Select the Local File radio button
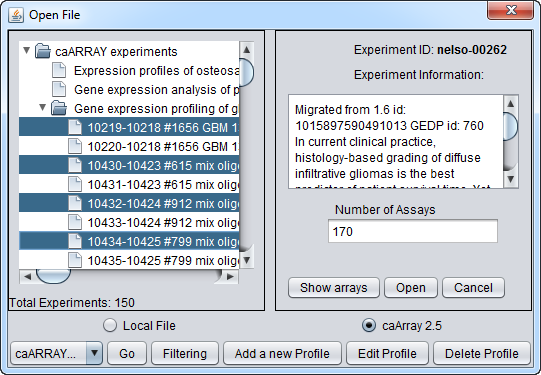This screenshot has width=541, height=375. [x=110, y=325]
